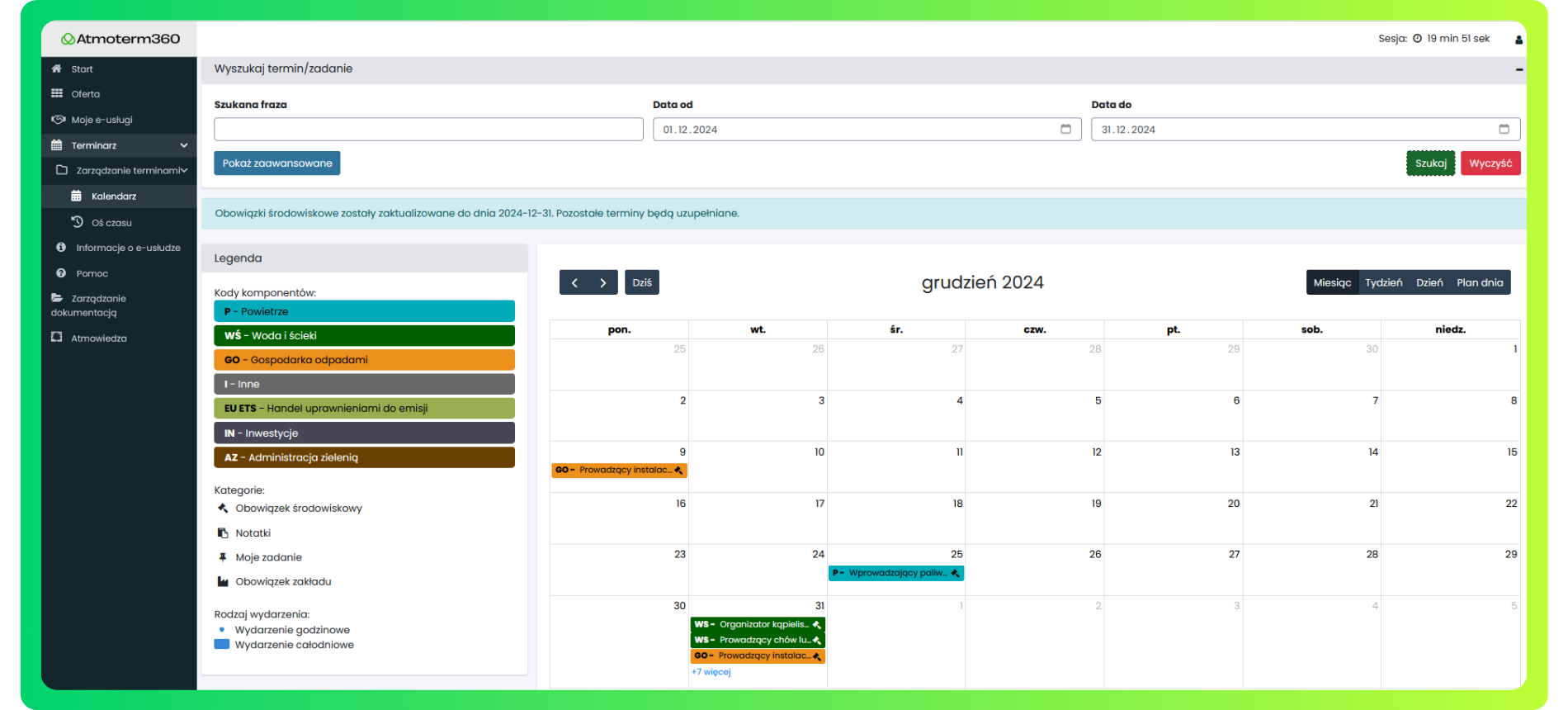Select December 1 day number
The width and height of the screenshot is (1568, 710).
pos(1515,349)
